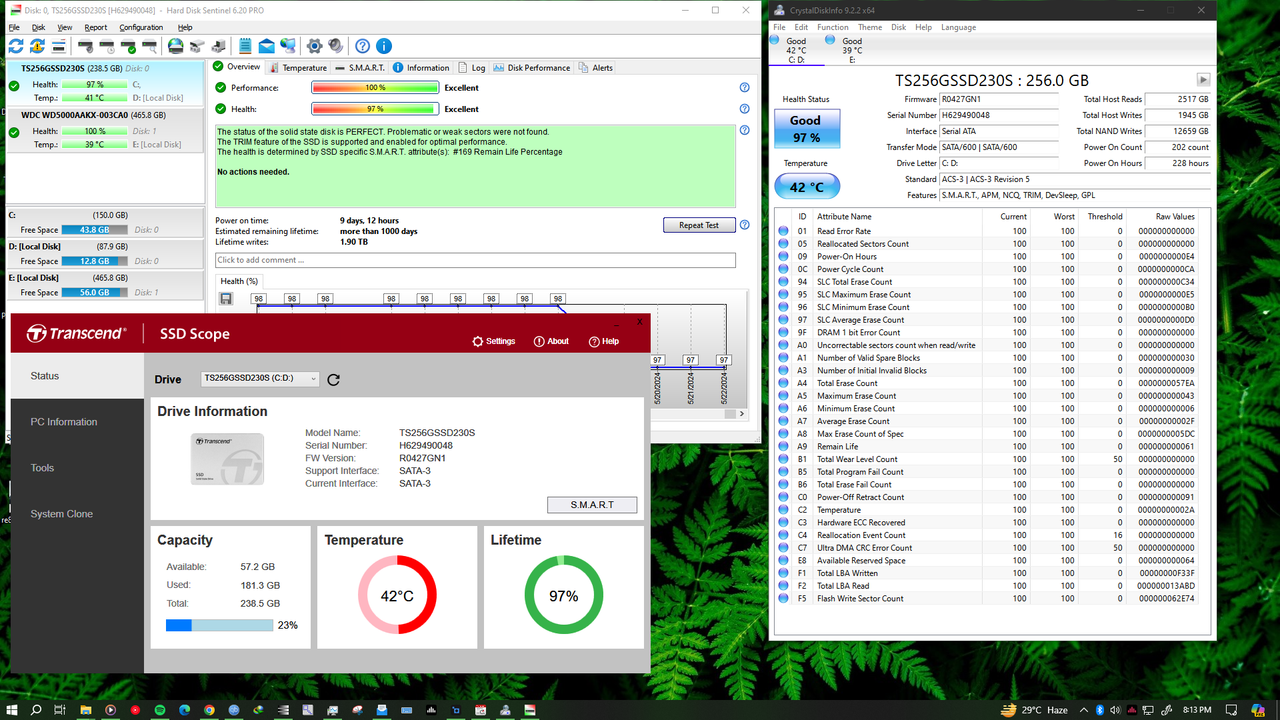Click the globe disk icon in Hard Disk Sentinel toolbar
Viewport: 1280px width, 720px height.
[176, 46]
